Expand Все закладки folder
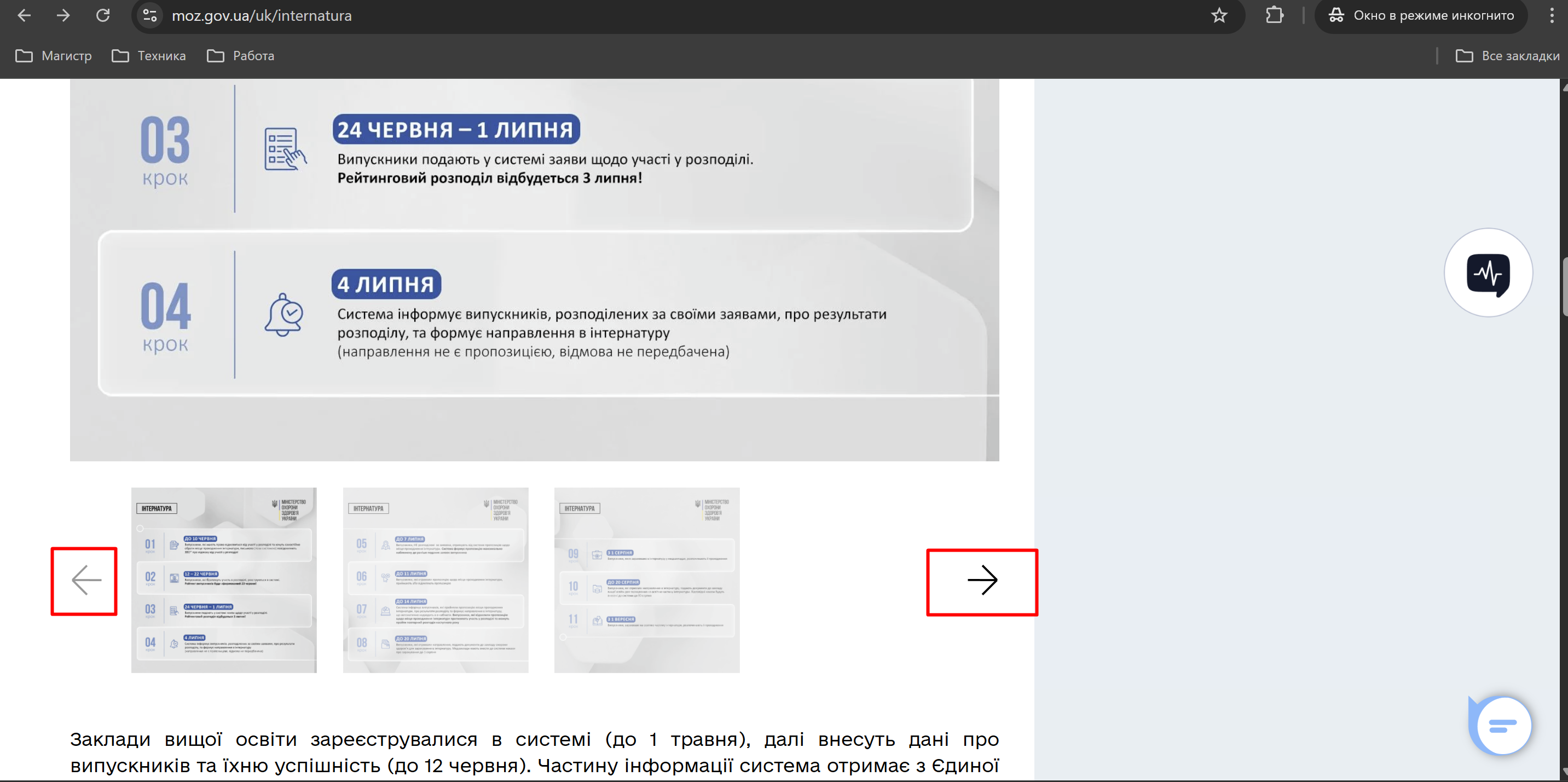Viewport: 1568px width, 782px height. [x=1507, y=56]
